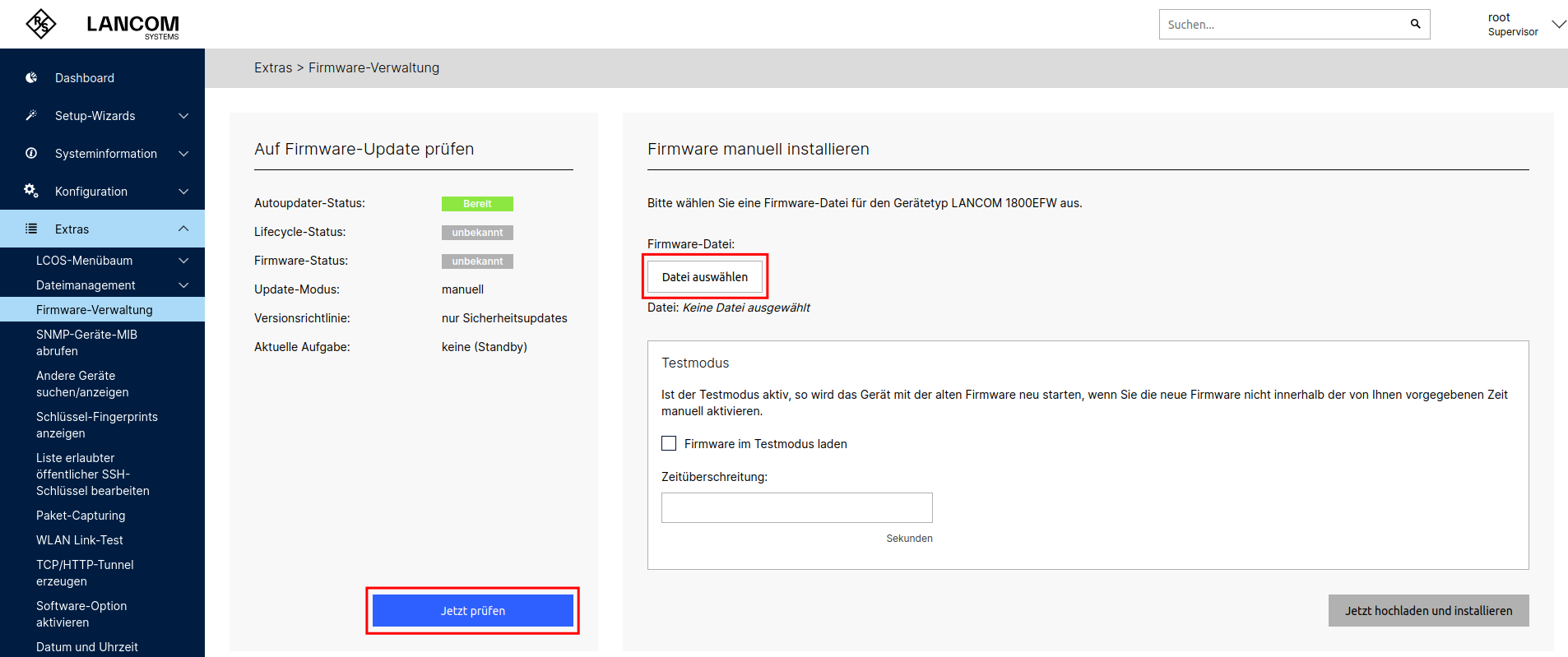
Task: Click the Update-Modus value manuell
Action: pyautogui.click(x=462, y=289)
